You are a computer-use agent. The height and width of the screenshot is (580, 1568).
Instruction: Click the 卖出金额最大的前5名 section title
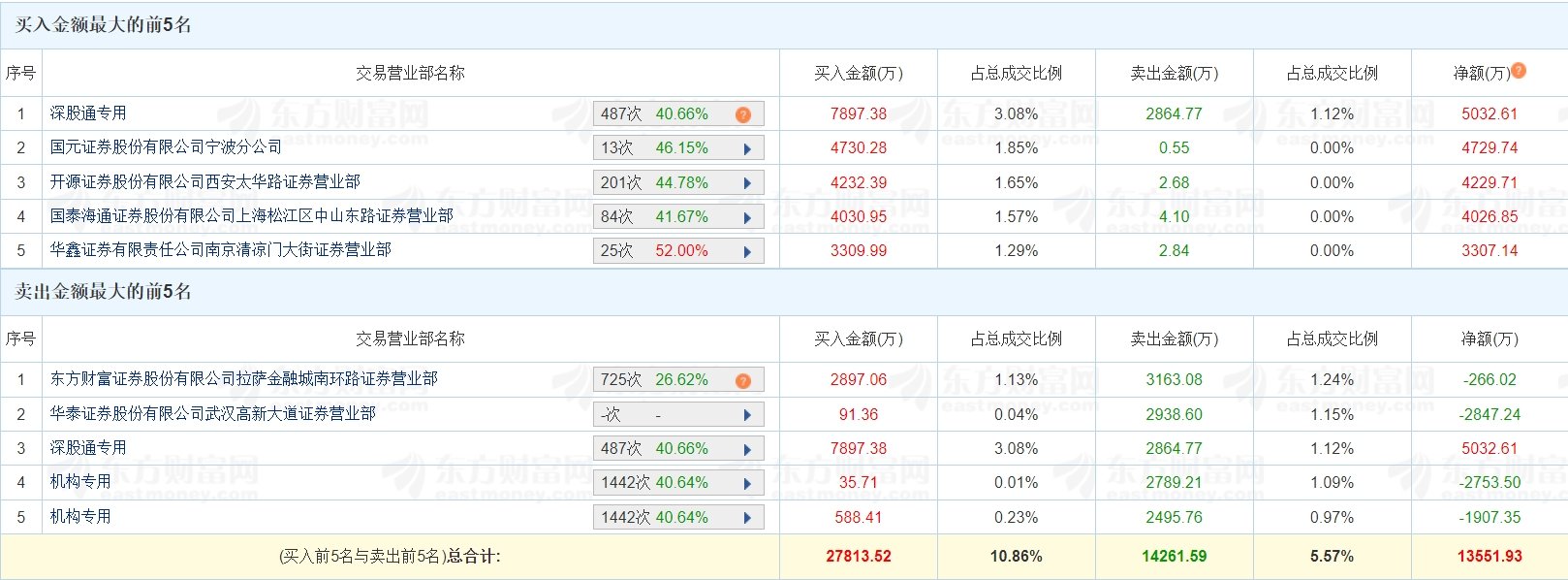pos(103,292)
